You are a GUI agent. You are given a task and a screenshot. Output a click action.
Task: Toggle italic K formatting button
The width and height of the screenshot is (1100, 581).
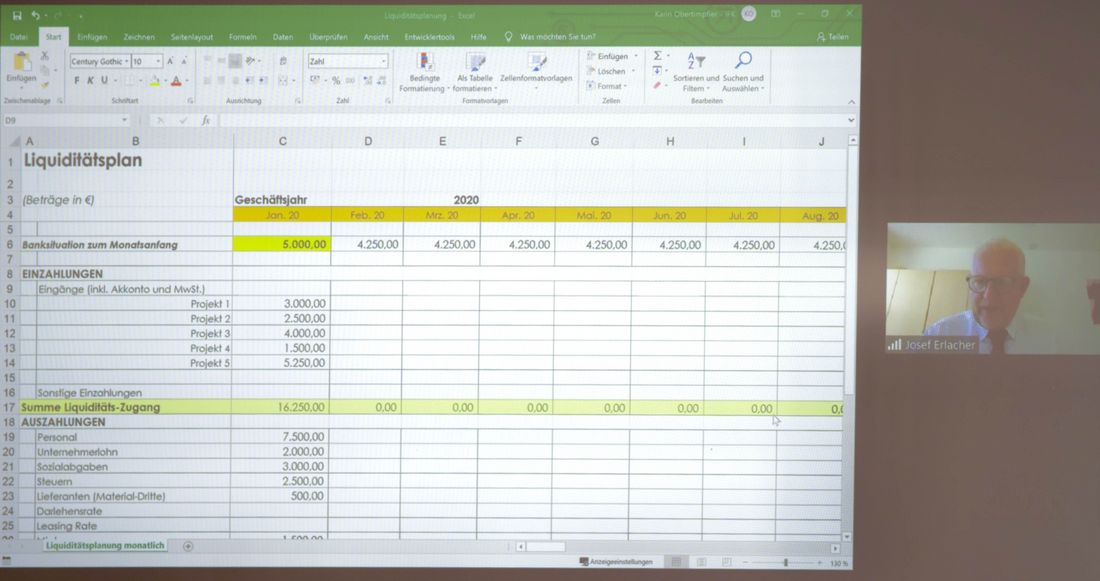[89, 81]
